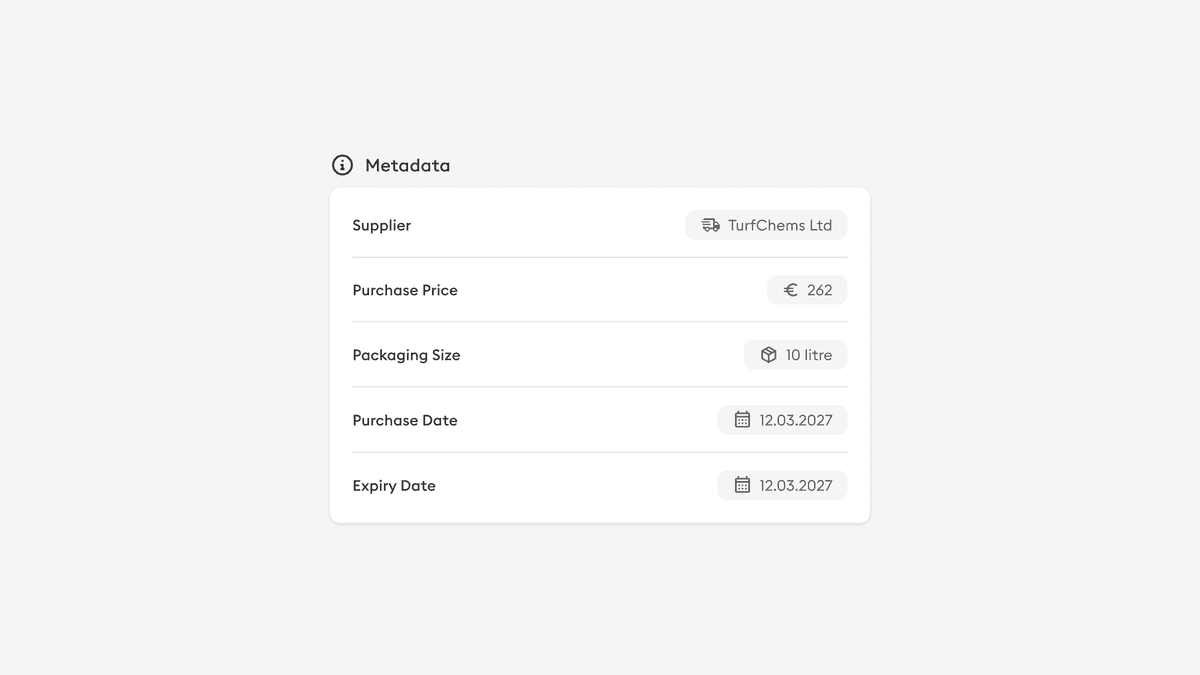Select the Purchase Date label
This screenshot has width=1200, height=675.
click(x=405, y=420)
